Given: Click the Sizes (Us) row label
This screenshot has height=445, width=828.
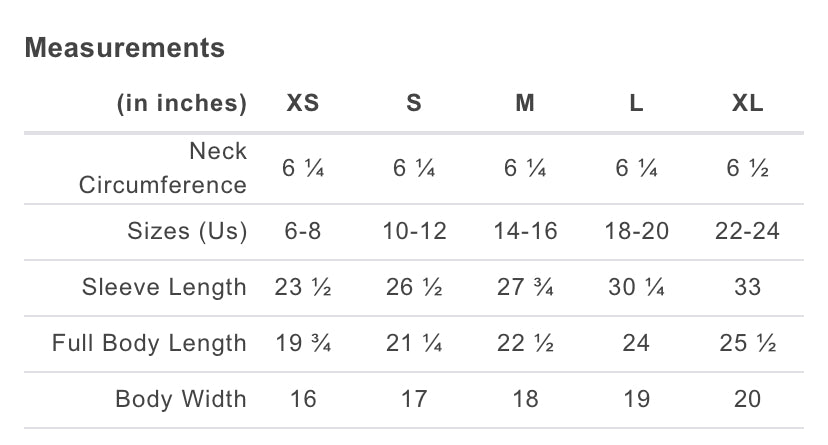Looking at the screenshot, I should [x=187, y=231].
